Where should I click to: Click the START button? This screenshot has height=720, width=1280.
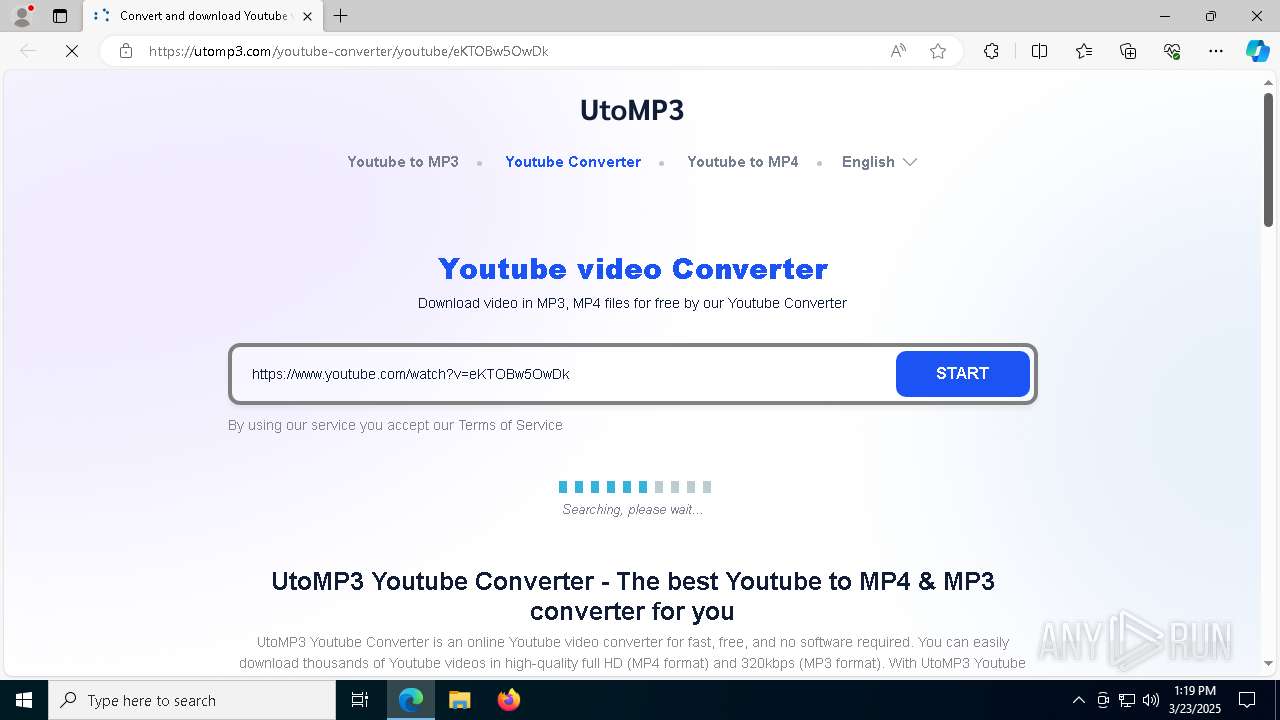(962, 374)
